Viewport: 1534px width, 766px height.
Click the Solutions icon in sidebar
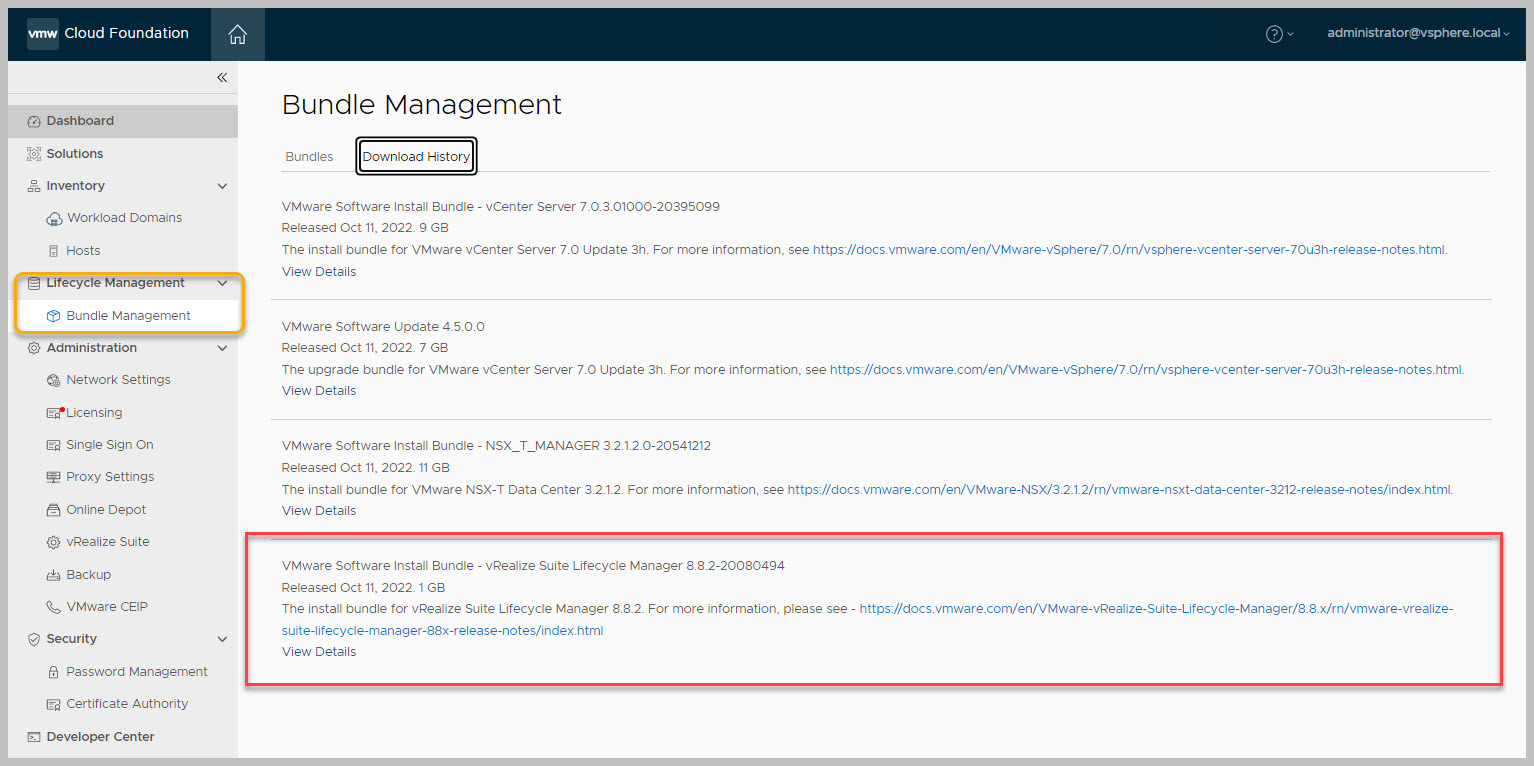(33, 154)
